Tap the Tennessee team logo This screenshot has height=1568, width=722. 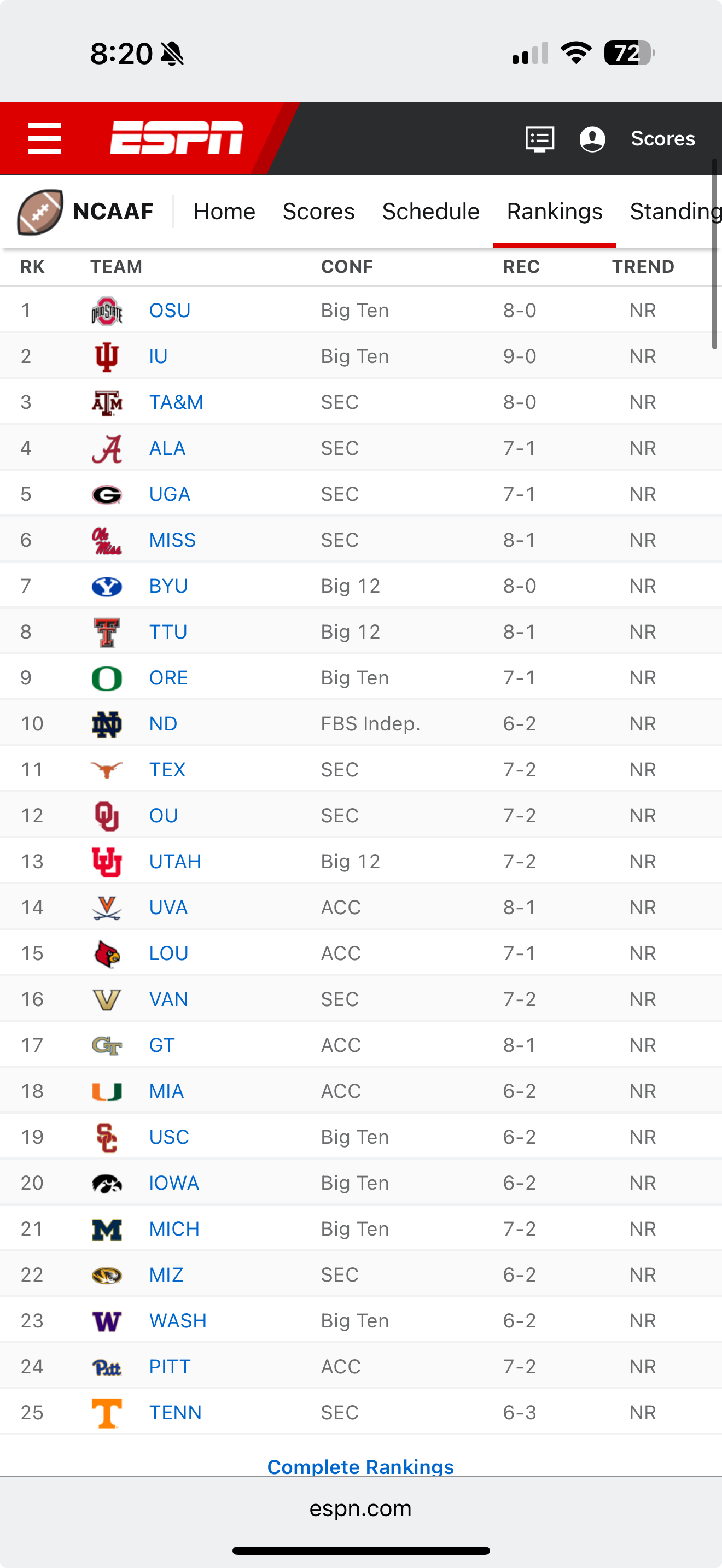[107, 1413]
